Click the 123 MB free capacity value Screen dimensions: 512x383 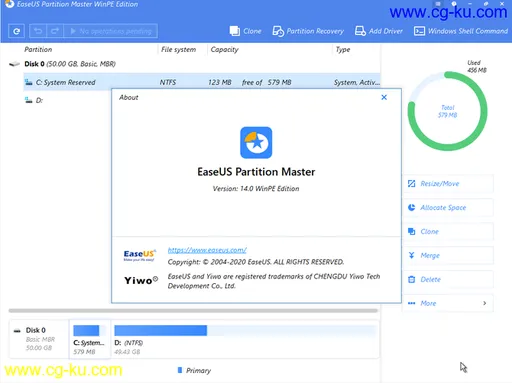coord(220,82)
